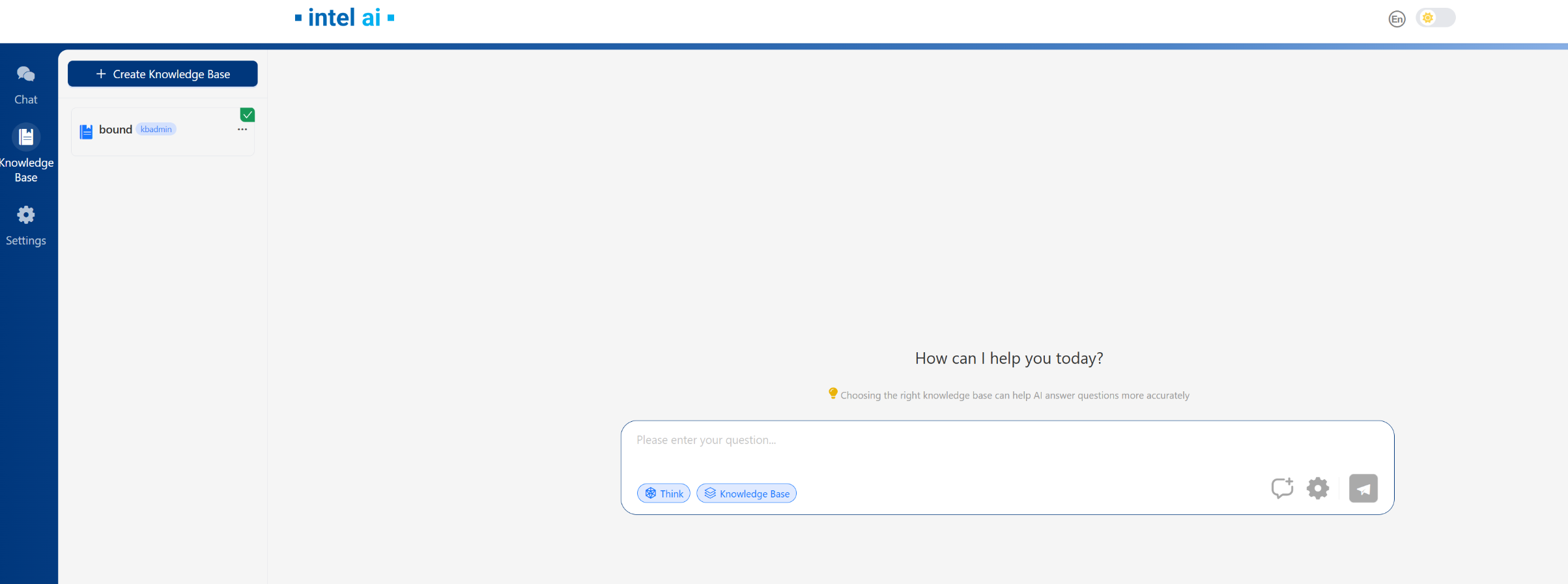Click the En language switcher icon
1568x584 pixels.
(x=1397, y=19)
